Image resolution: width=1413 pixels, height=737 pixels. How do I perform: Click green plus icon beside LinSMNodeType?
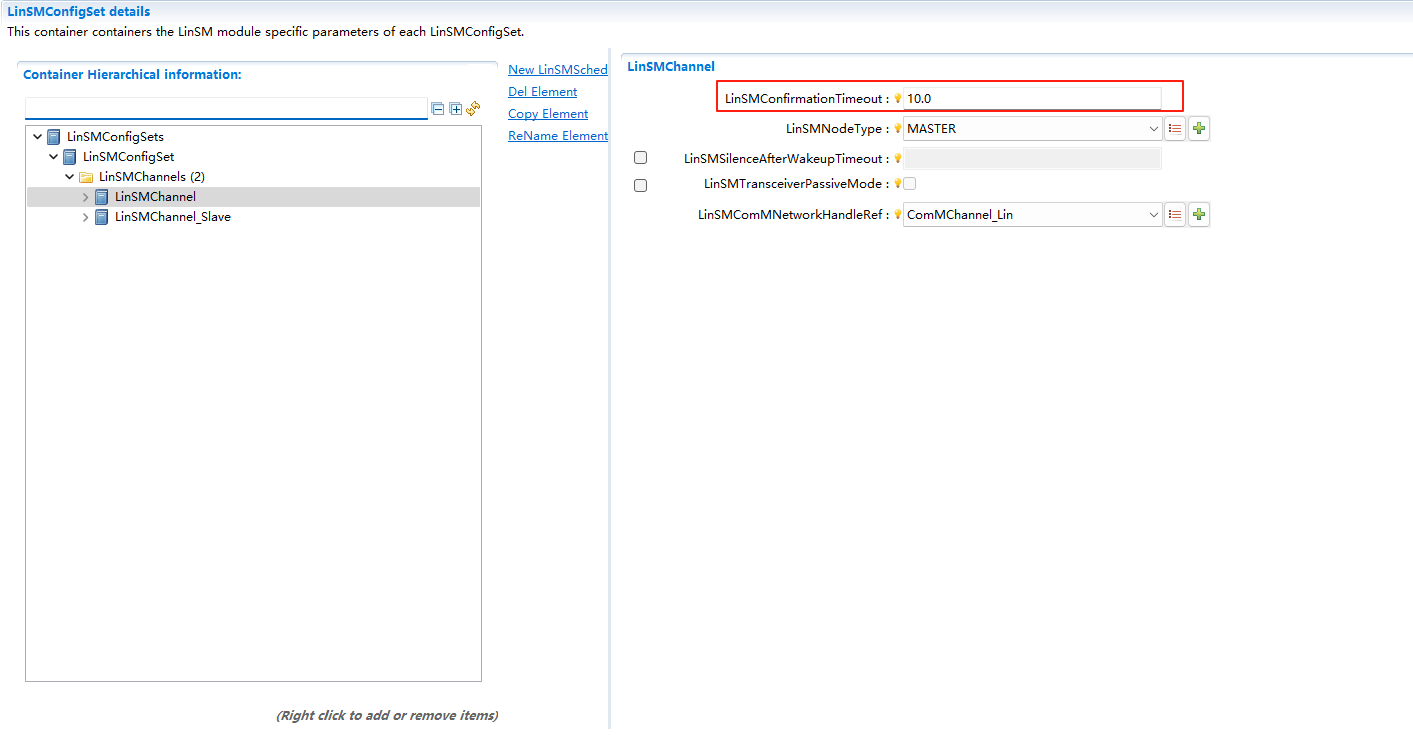coord(1199,129)
